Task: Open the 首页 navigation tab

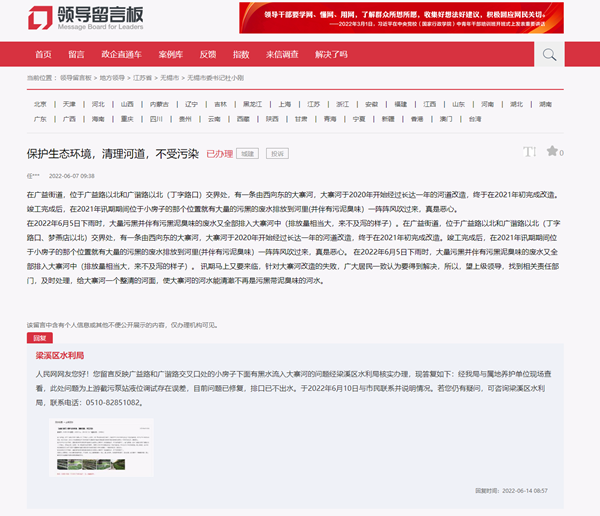Action: click(x=42, y=54)
